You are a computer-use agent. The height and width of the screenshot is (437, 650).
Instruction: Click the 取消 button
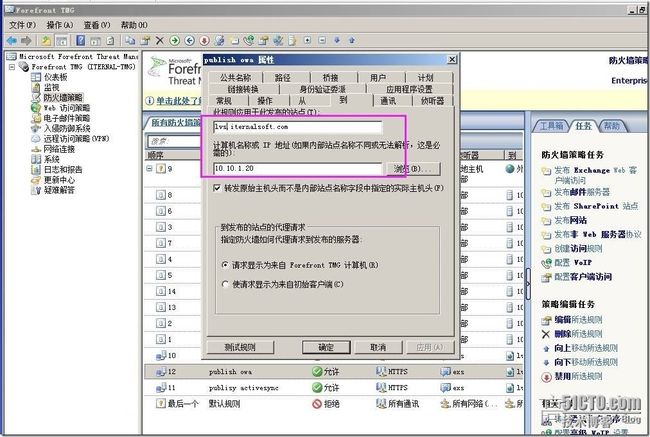point(378,347)
